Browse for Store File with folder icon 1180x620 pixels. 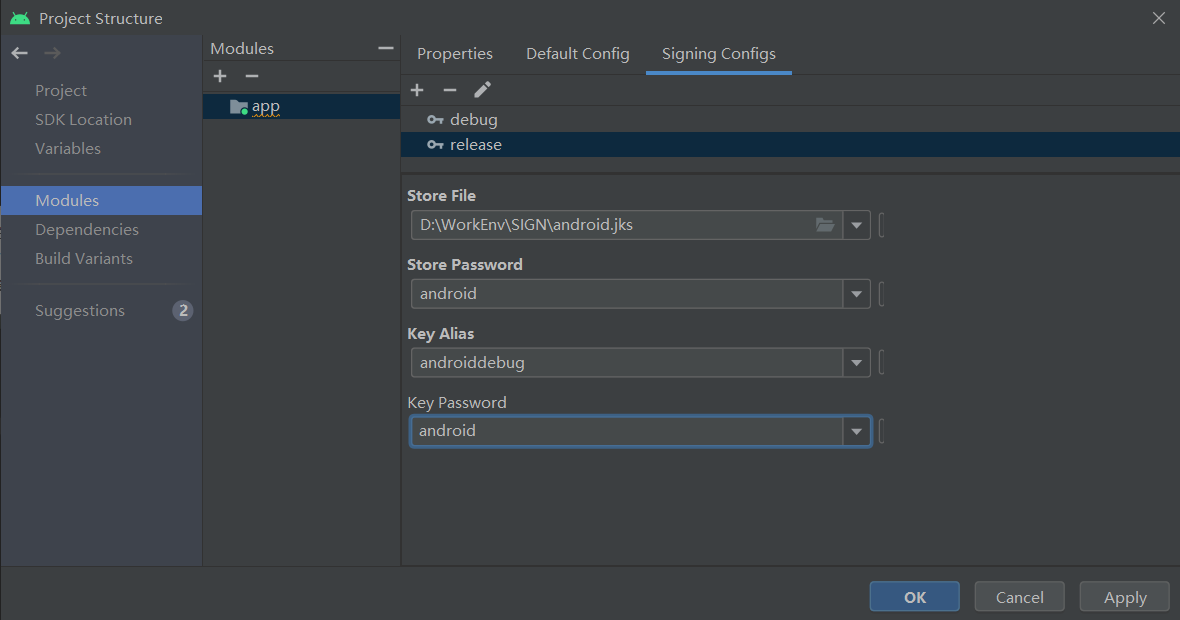coord(825,225)
